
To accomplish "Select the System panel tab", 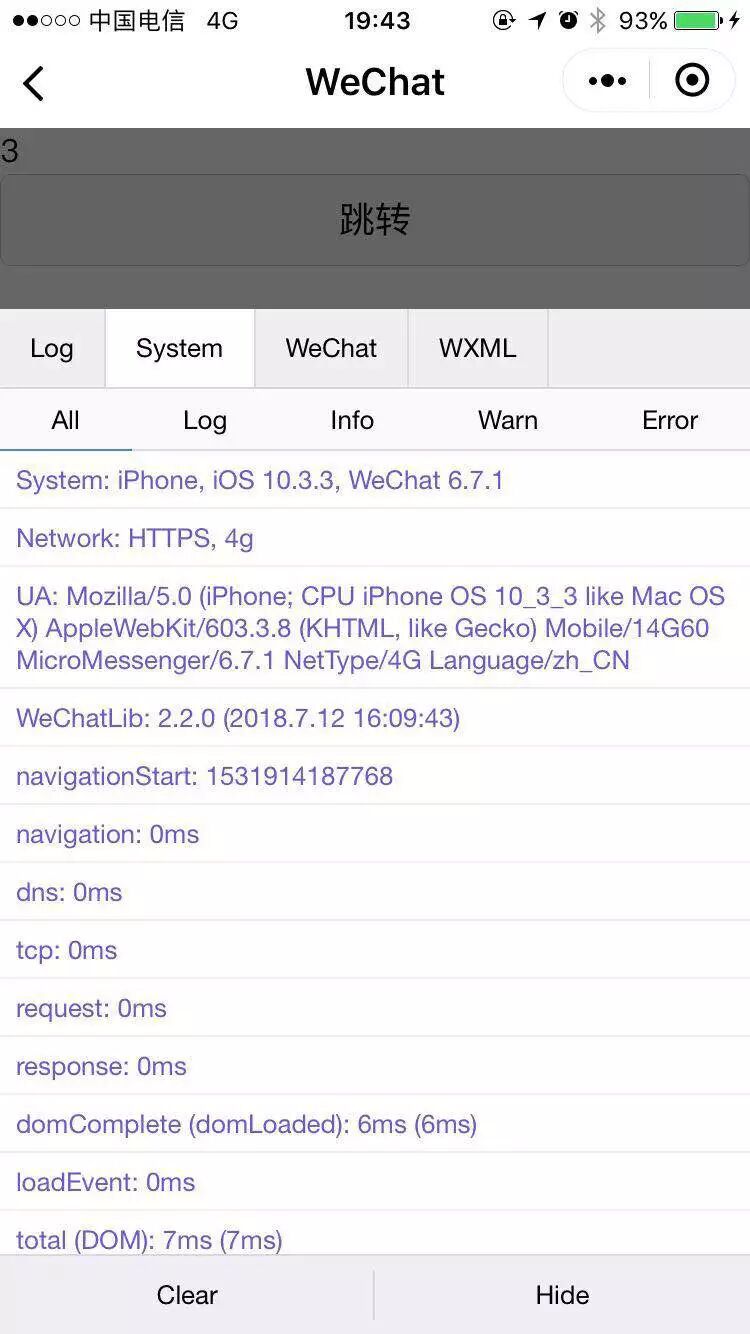I will (x=179, y=348).
